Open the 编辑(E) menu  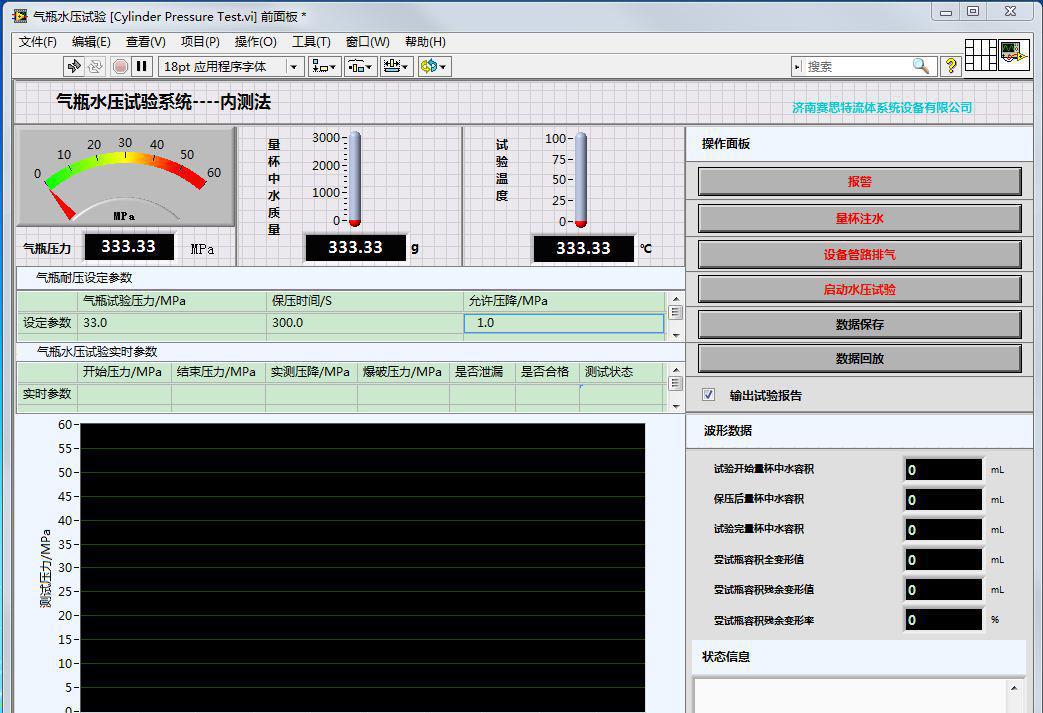click(x=91, y=42)
